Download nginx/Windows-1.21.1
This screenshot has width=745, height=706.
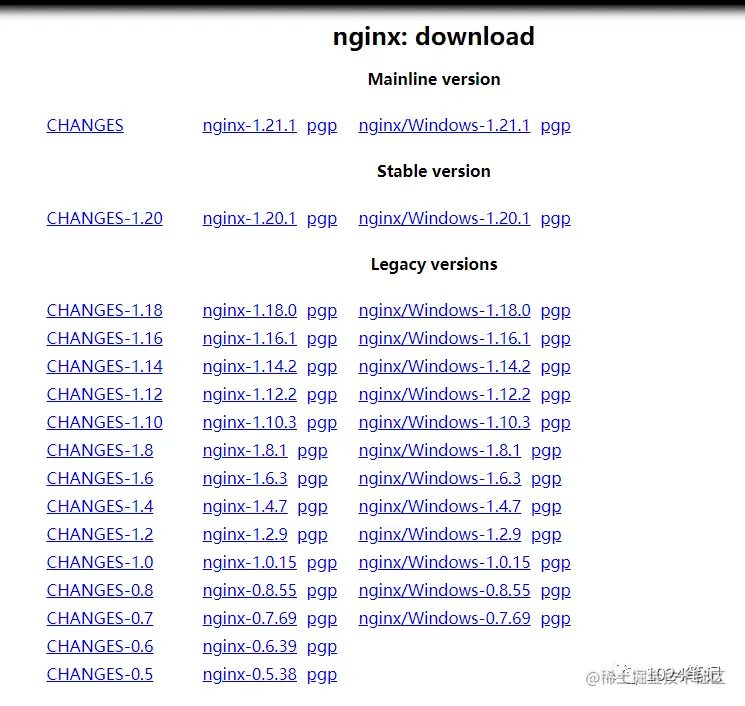click(x=444, y=125)
